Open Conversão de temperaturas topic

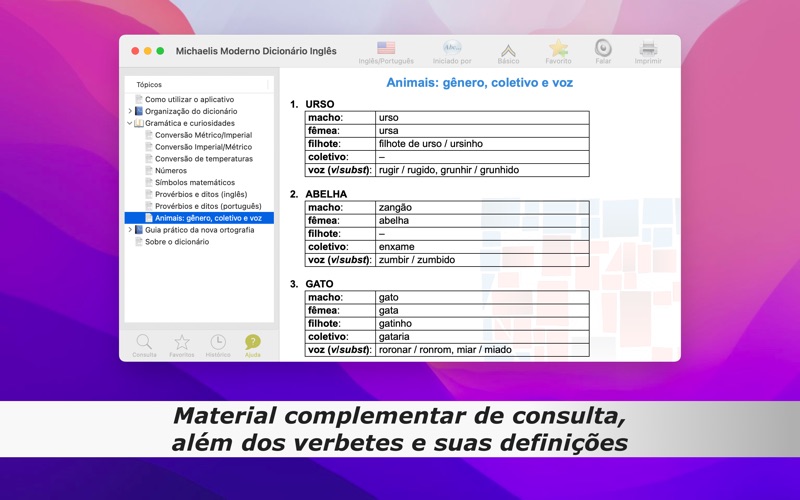click(x=204, y=159)
